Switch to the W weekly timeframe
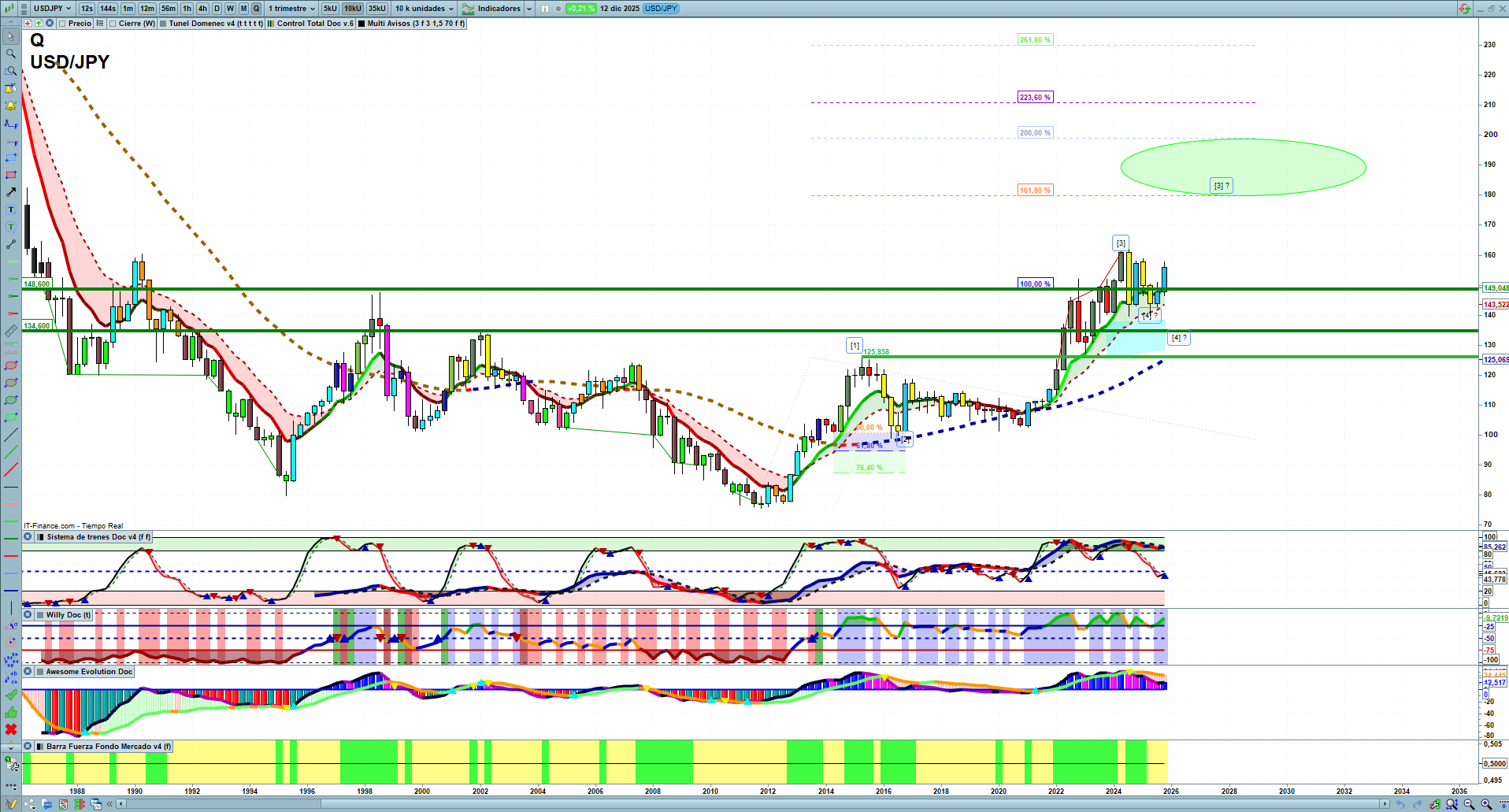Viewport: 1509px width, 812px height. [230, 9]
